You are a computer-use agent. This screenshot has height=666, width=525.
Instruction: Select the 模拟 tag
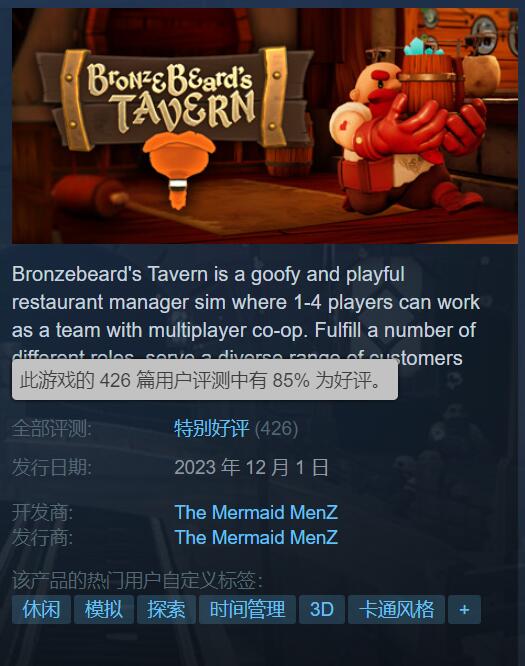point(104,610)
